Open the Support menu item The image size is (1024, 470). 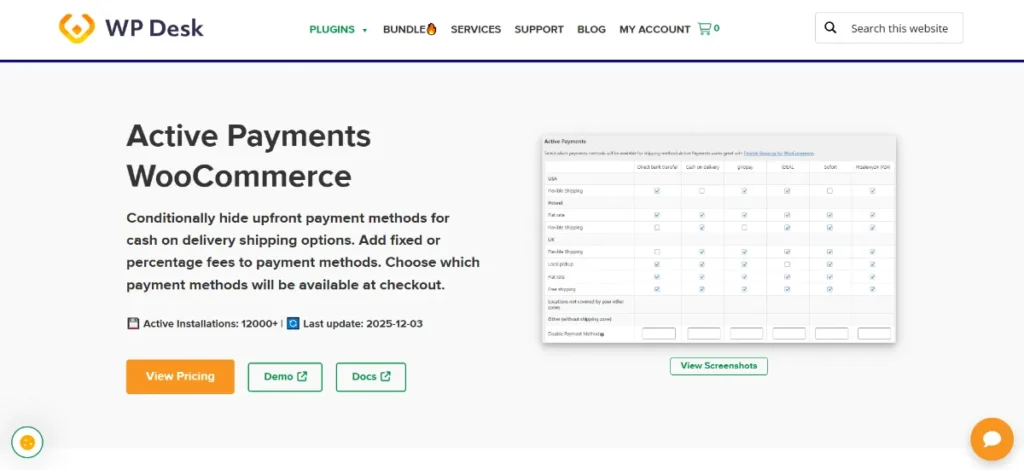pos(539,29)
